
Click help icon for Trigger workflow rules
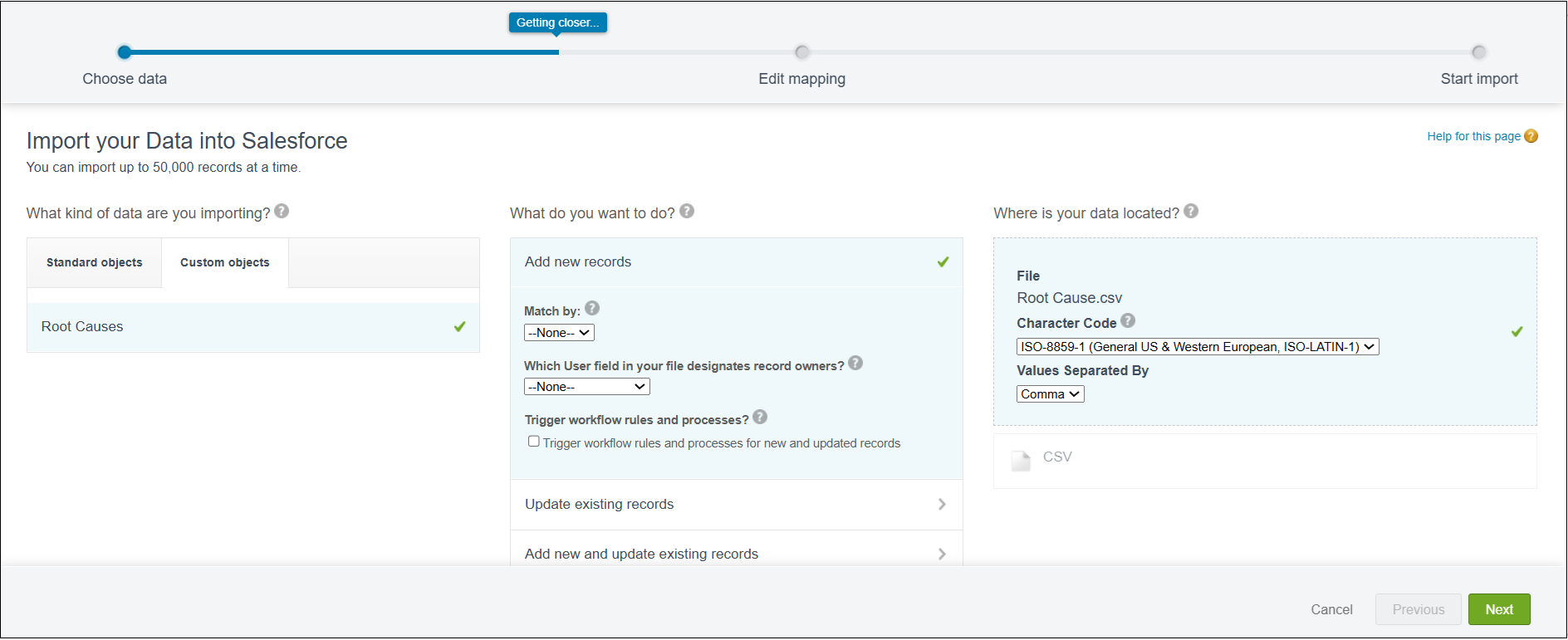760,418
